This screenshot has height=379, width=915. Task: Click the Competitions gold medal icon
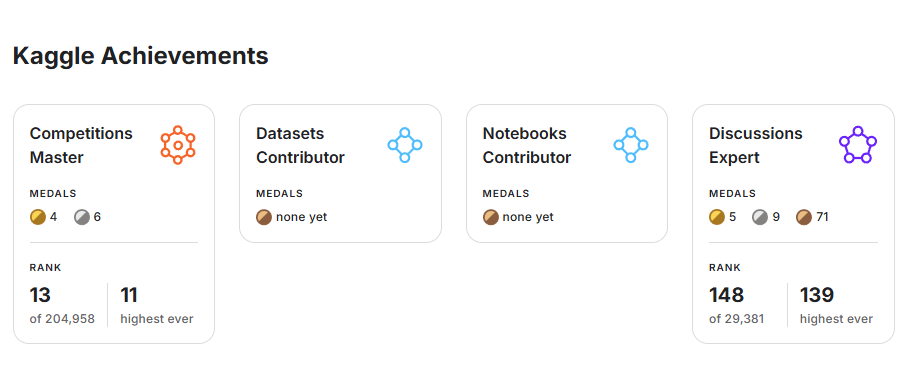(x=38, y=217)
